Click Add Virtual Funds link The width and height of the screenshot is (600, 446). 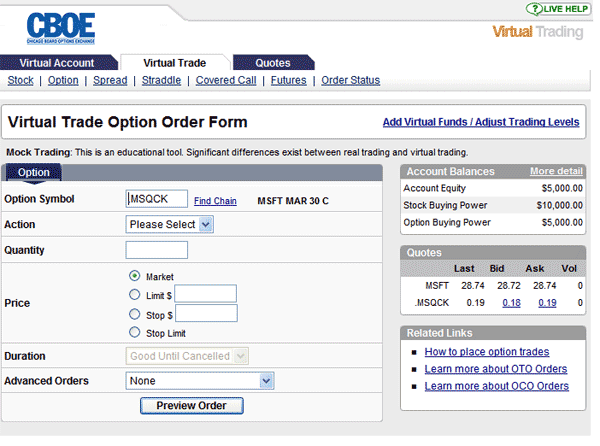coord(481,123)
